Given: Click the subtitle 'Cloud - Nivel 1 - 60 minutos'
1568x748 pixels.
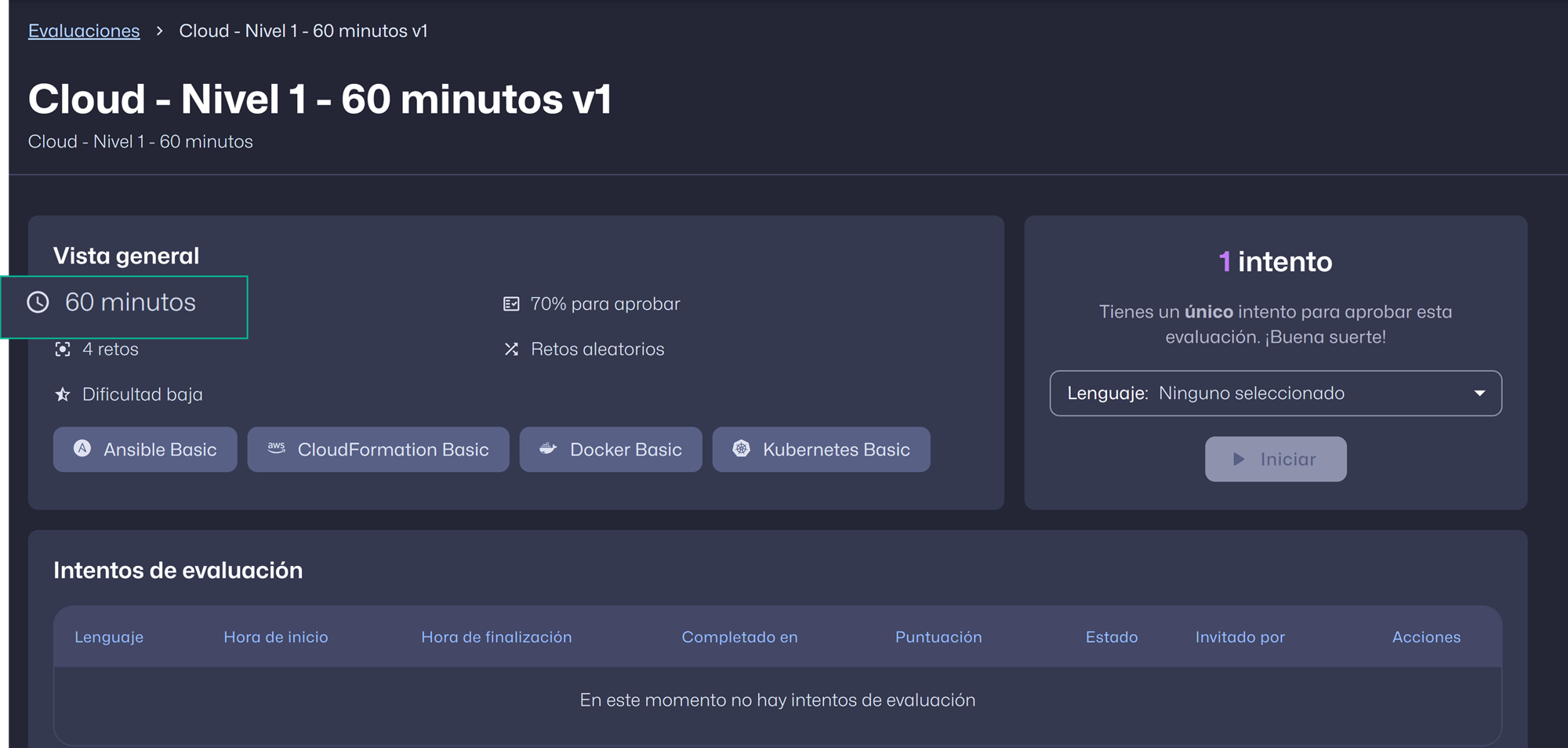Looking at the screenshot, I should coord(140,142).
